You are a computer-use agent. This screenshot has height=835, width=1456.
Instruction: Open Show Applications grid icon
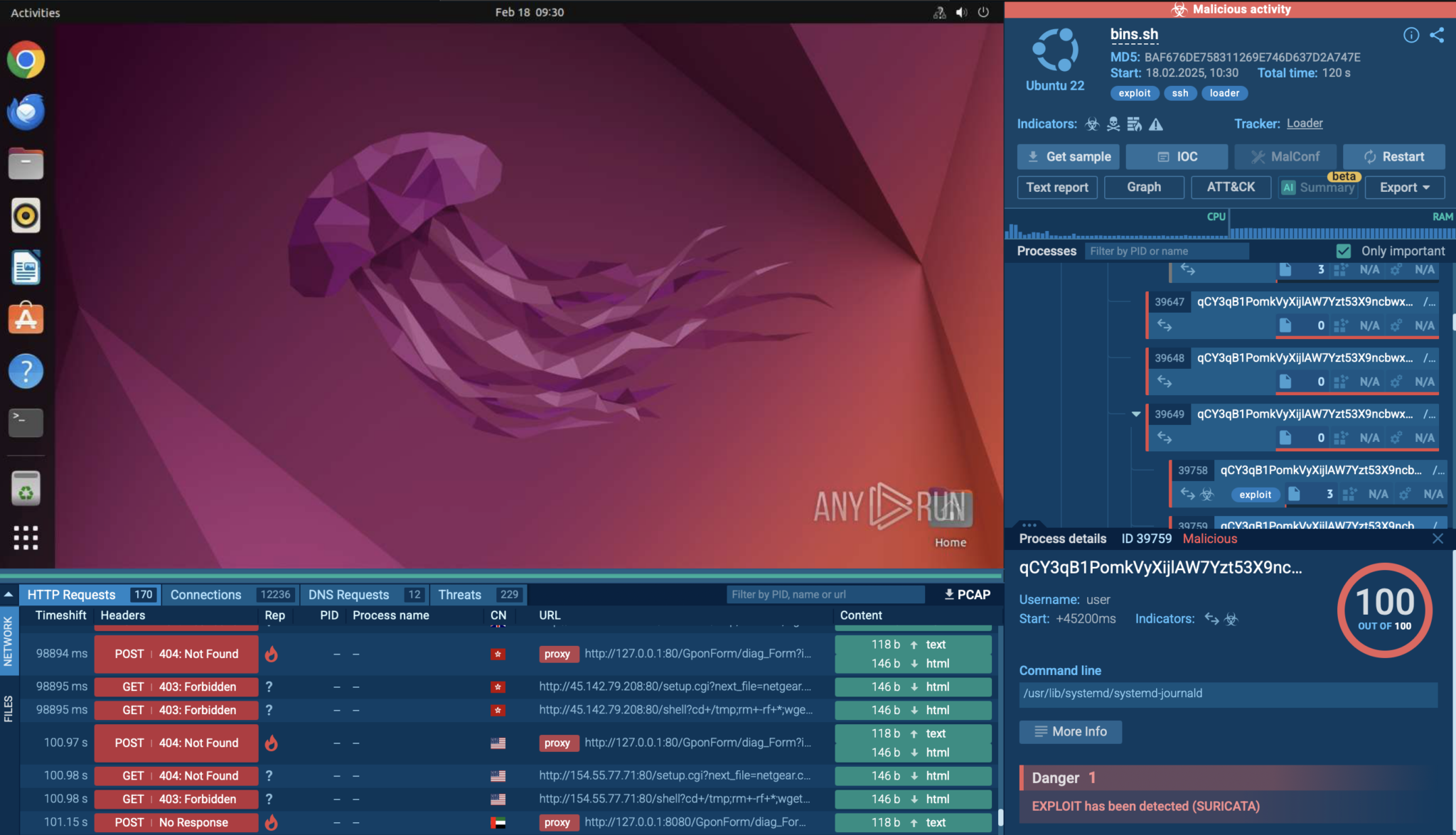pos(26,538)
